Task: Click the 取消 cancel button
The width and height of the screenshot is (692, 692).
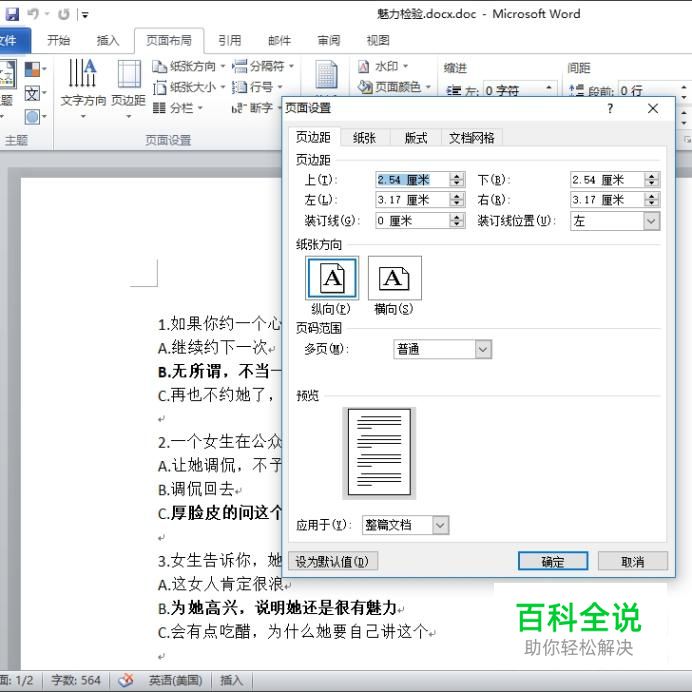Action: coord(632,561)
